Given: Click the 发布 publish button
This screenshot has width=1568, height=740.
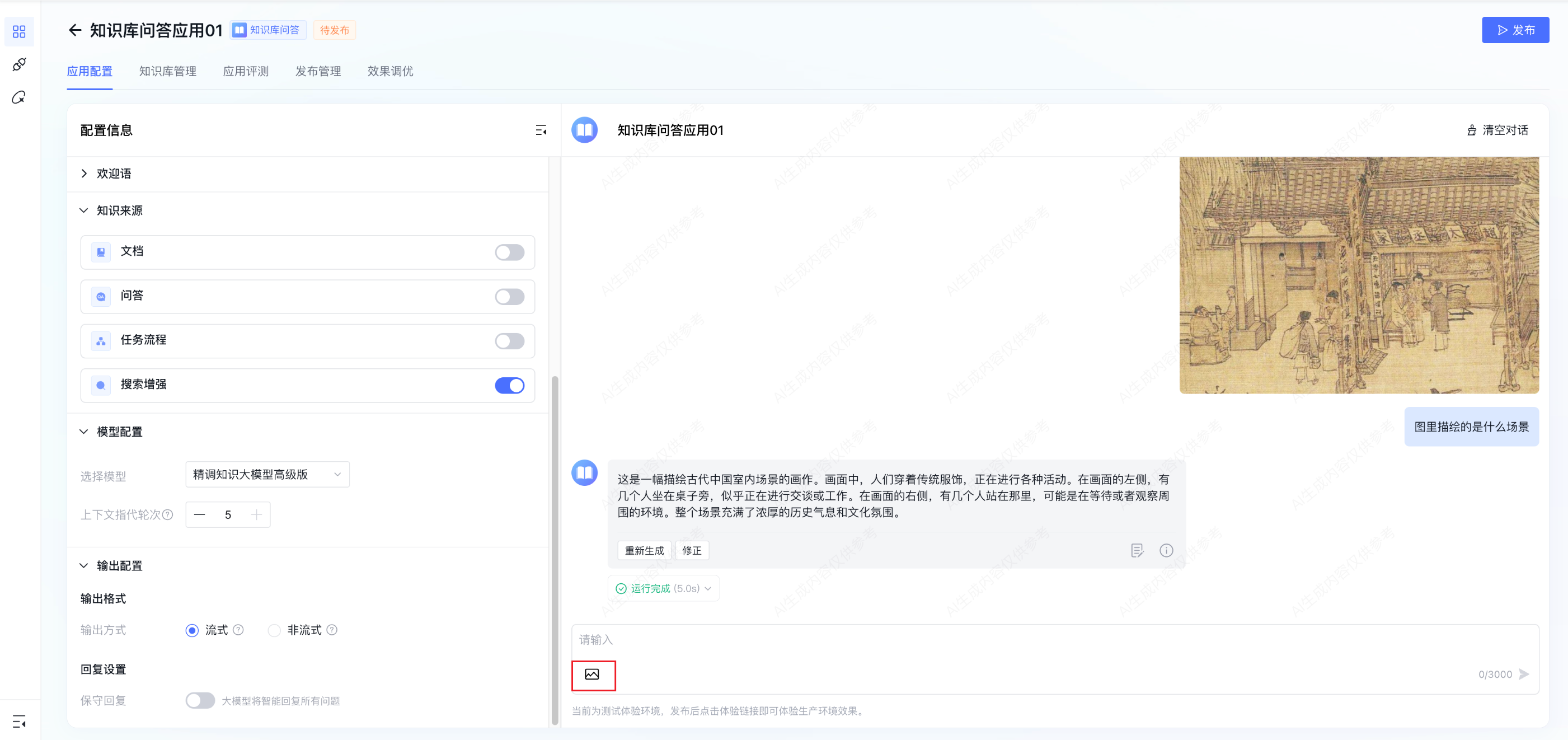Looking at the screenshot, I should click(1515, 30).
